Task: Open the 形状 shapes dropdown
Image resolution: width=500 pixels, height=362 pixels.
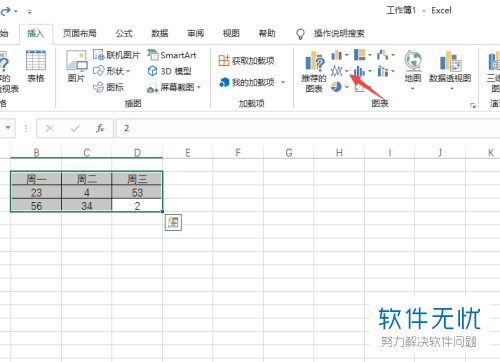Action: tap(112, 71)
